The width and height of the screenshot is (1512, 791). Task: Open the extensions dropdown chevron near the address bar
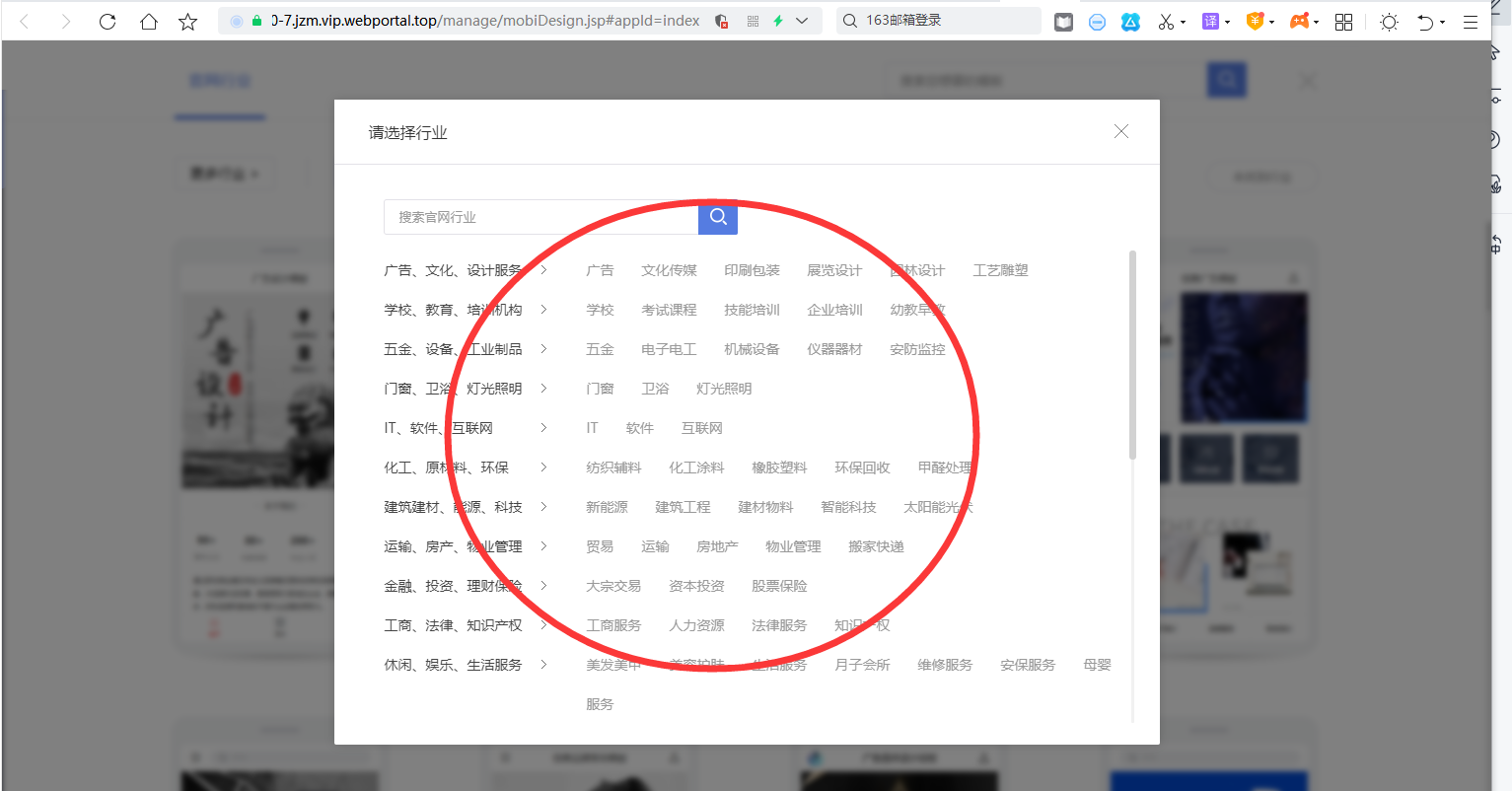pos(801,20)
